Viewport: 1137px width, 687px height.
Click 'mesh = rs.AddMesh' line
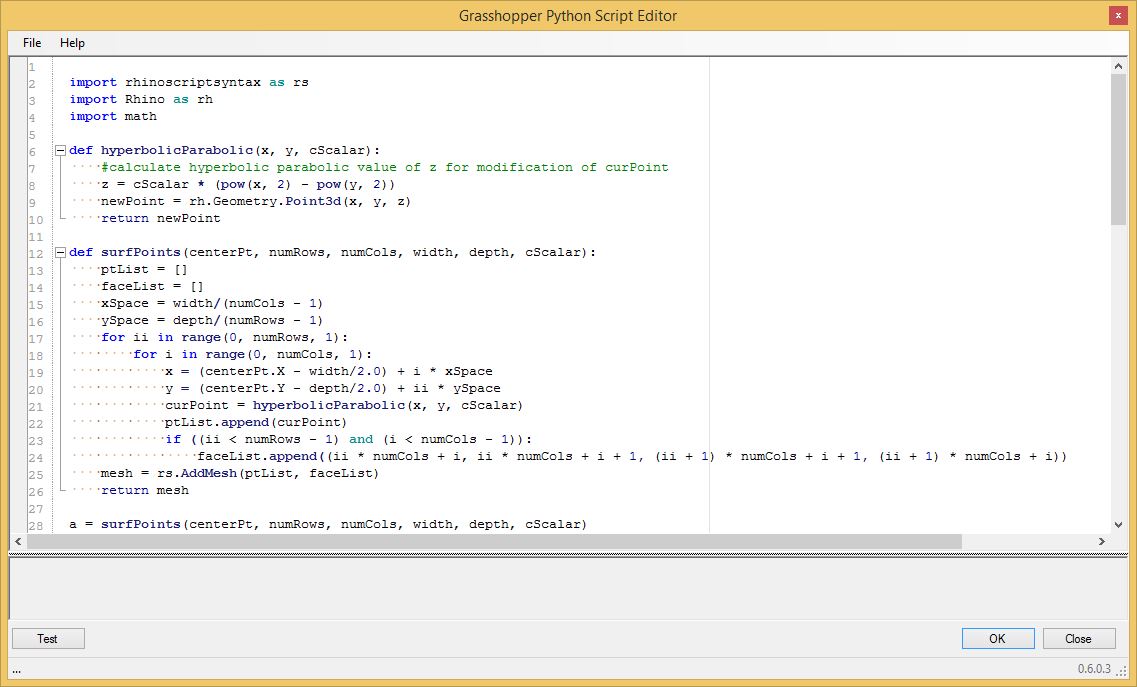tap(240, 474)
